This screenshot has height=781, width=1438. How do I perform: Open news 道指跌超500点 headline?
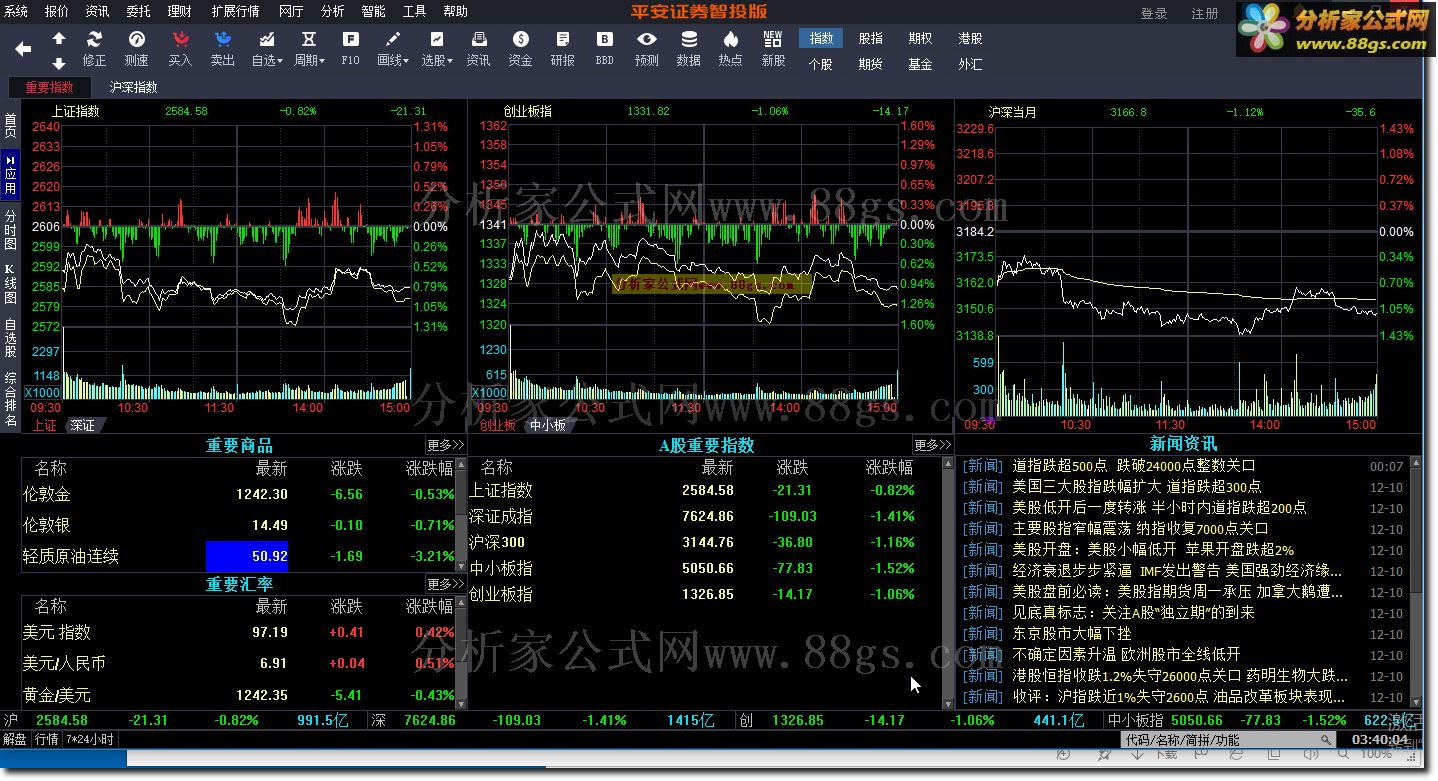pos(1134,465)
